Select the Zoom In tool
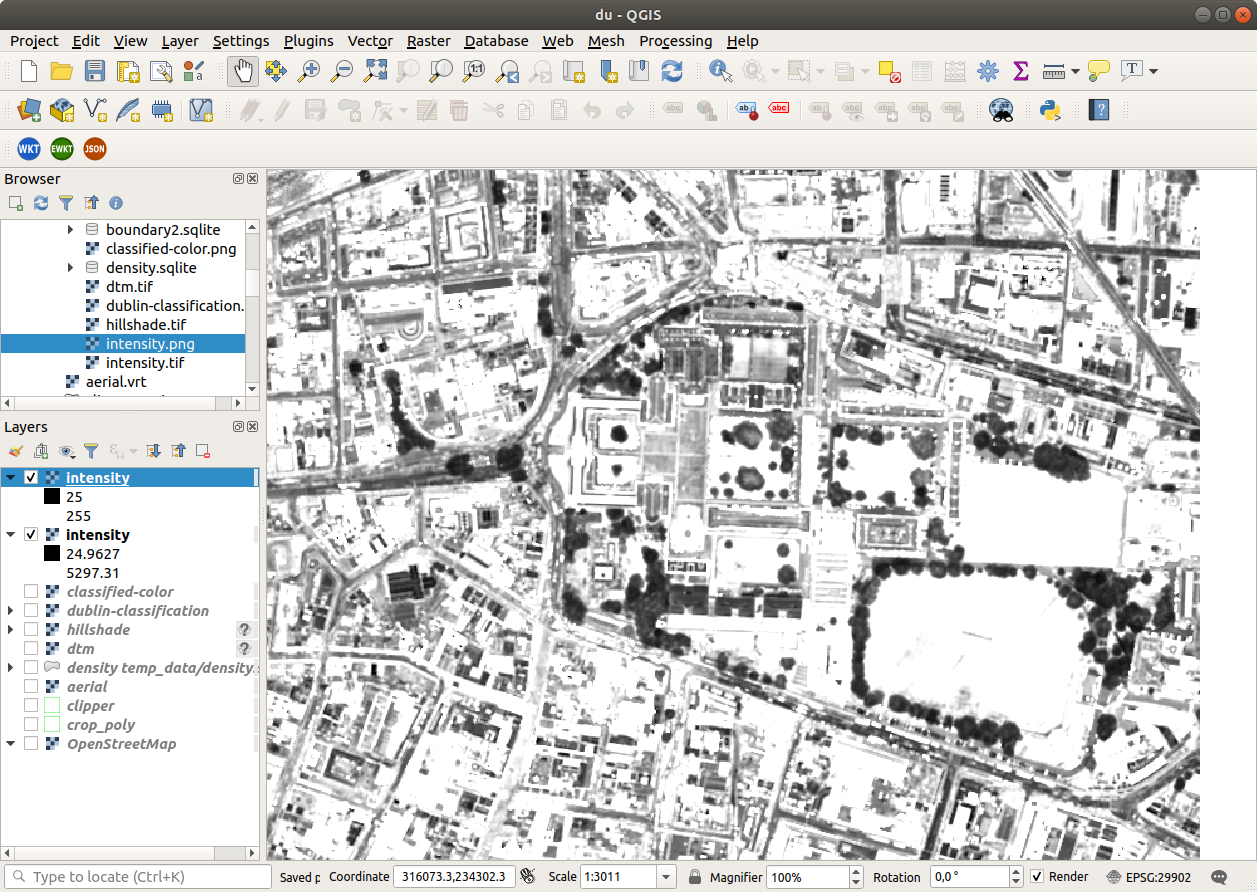This screenshot has width=1257, height=892. pos(308,71)
